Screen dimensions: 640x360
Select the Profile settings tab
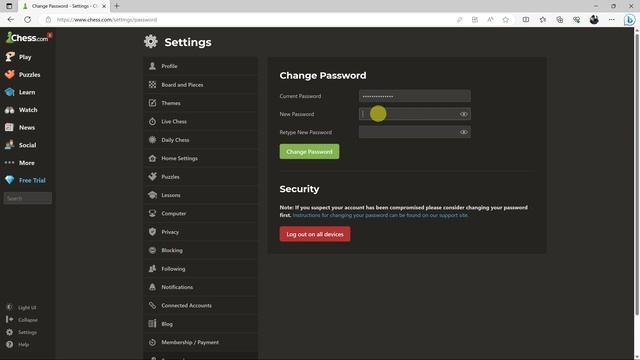(200, 66)
